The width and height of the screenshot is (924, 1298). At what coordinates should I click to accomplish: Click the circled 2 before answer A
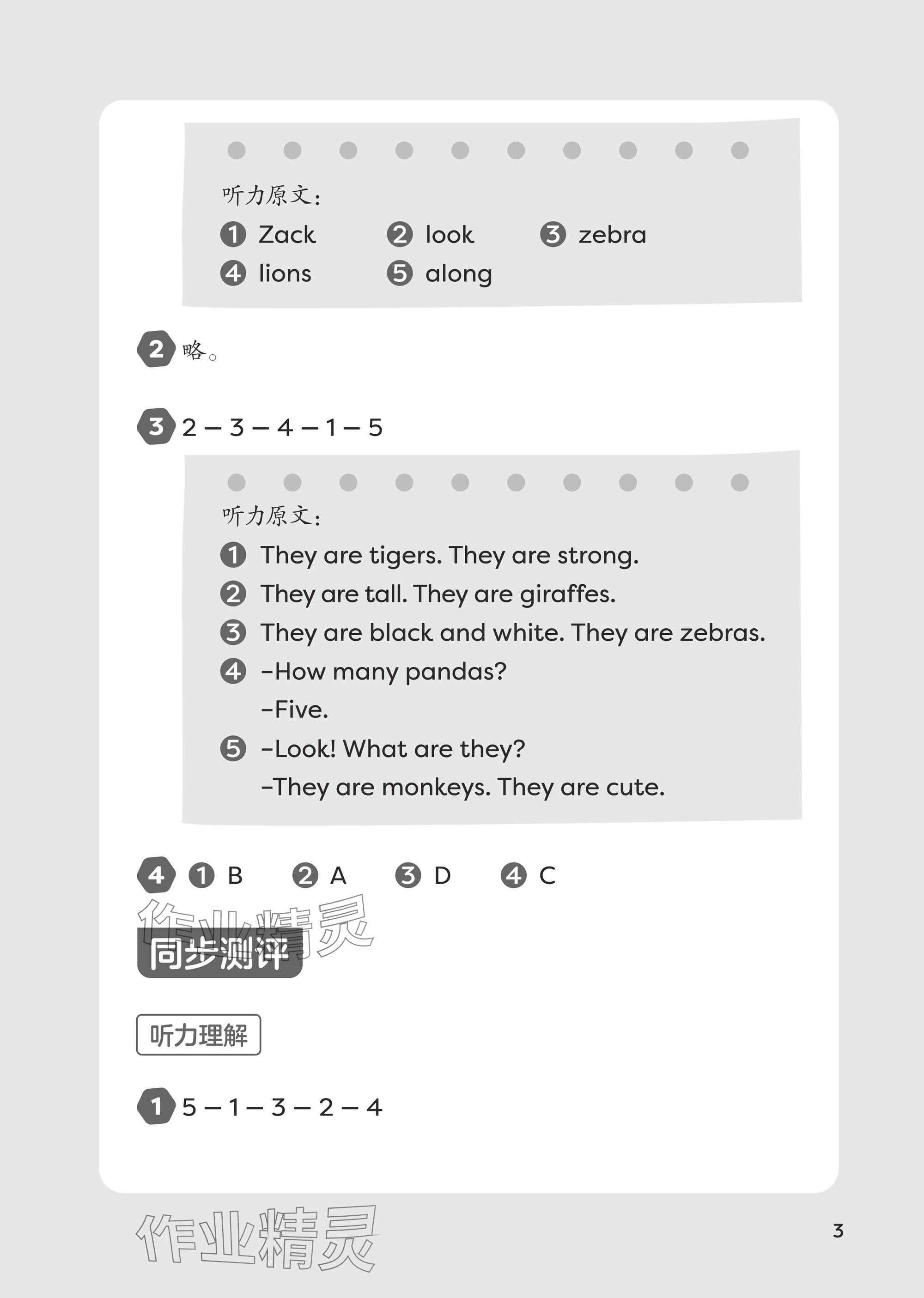(x=305, y=875)
